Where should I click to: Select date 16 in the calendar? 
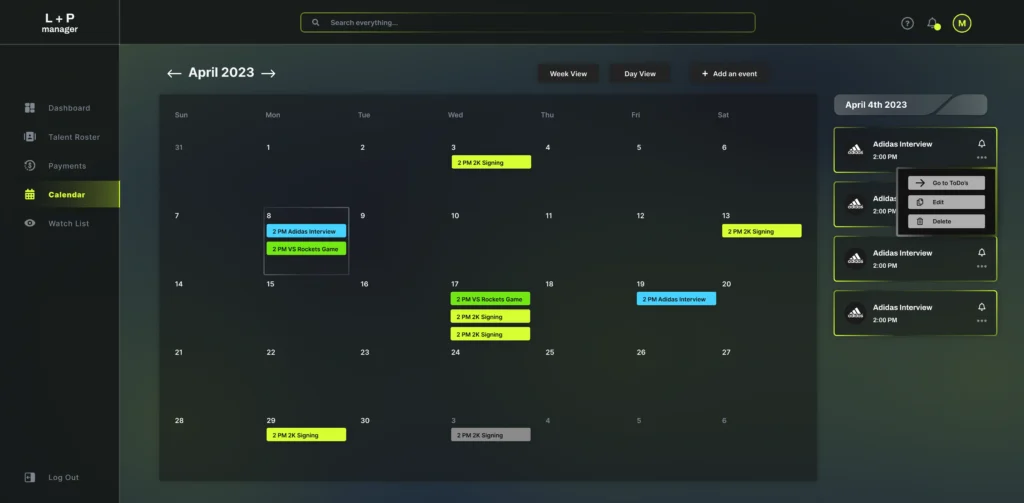pos(364,284)
